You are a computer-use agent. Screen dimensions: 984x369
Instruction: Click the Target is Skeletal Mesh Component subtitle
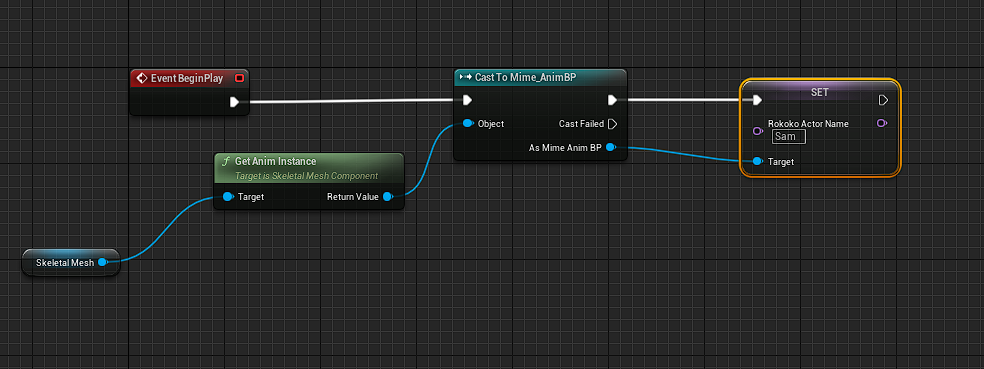tap(306, 176)
